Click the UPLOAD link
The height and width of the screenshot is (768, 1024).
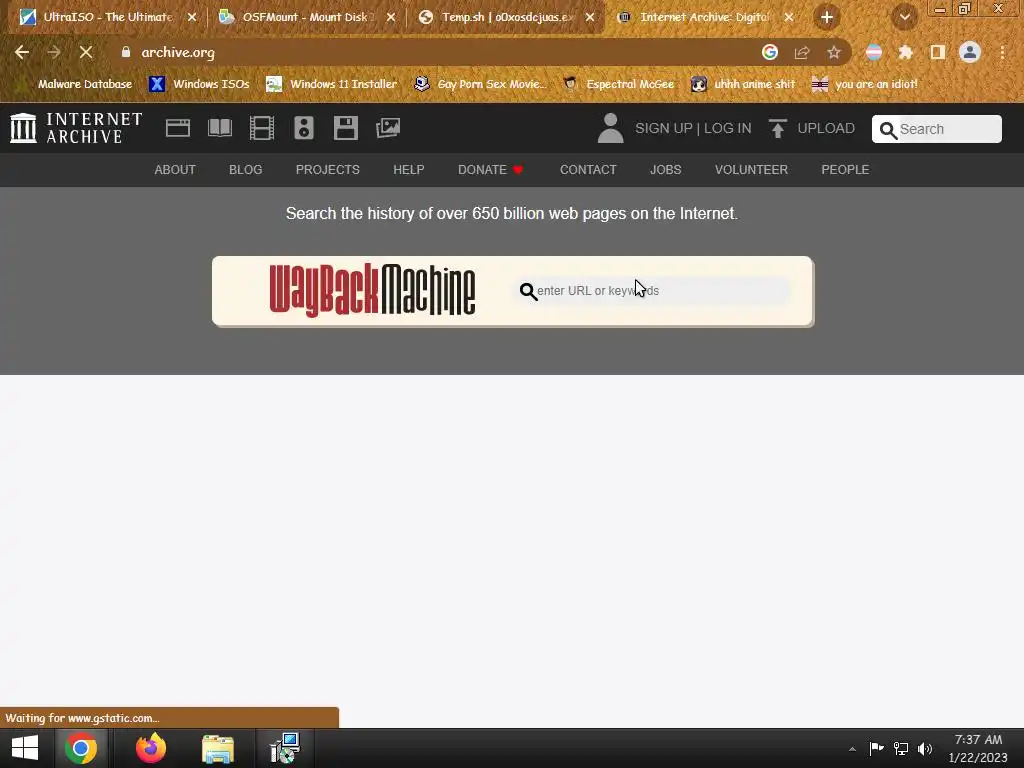click(826, 128)
